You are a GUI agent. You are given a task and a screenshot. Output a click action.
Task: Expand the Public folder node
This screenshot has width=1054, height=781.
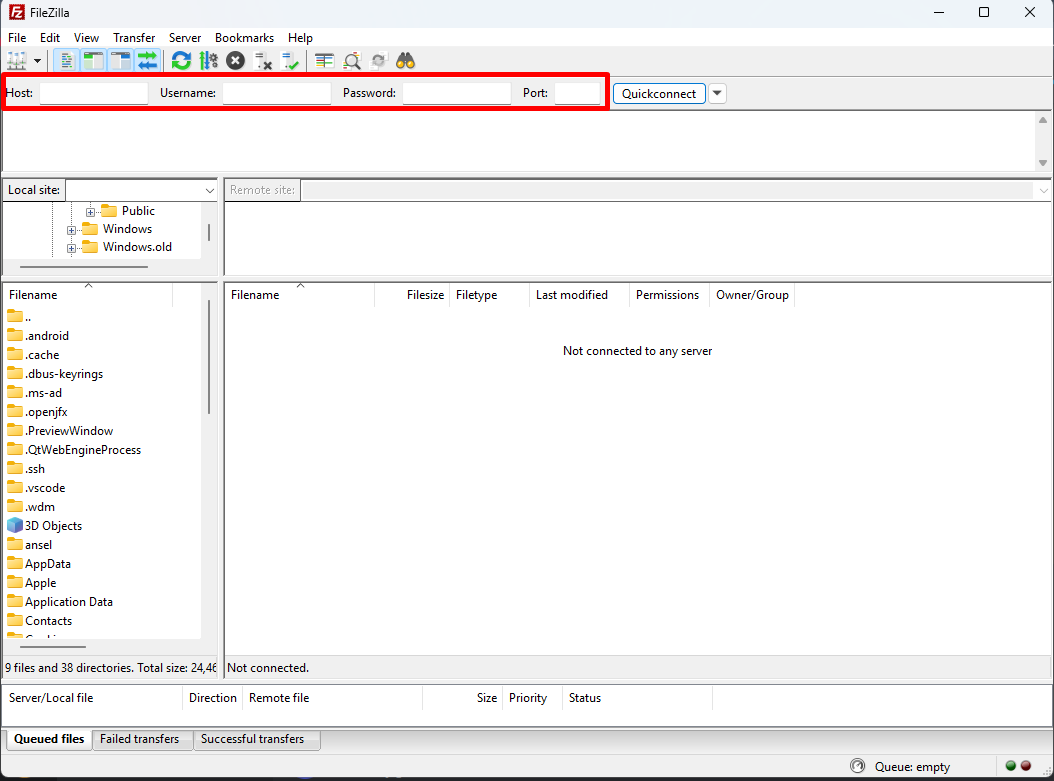click(89, 211)
